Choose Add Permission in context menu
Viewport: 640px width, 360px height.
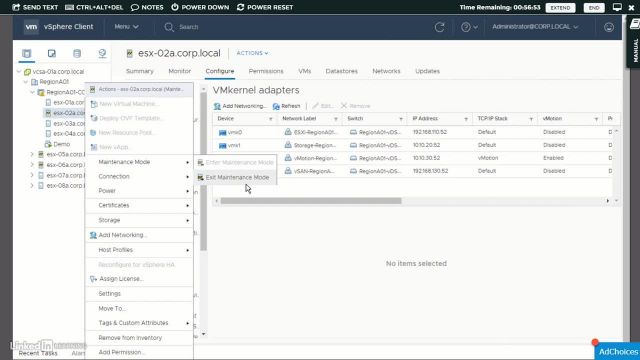click(x=139, y=352)
